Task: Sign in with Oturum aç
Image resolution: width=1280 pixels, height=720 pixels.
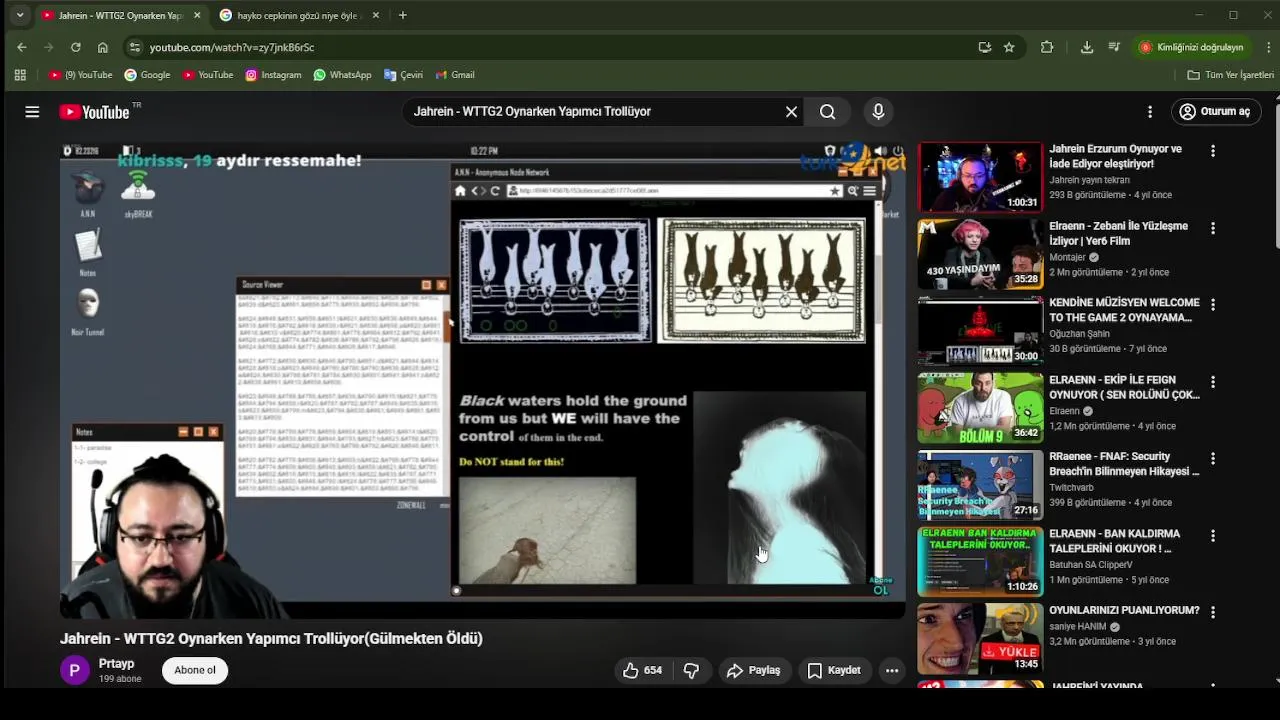Action: tap(1216, 112)
